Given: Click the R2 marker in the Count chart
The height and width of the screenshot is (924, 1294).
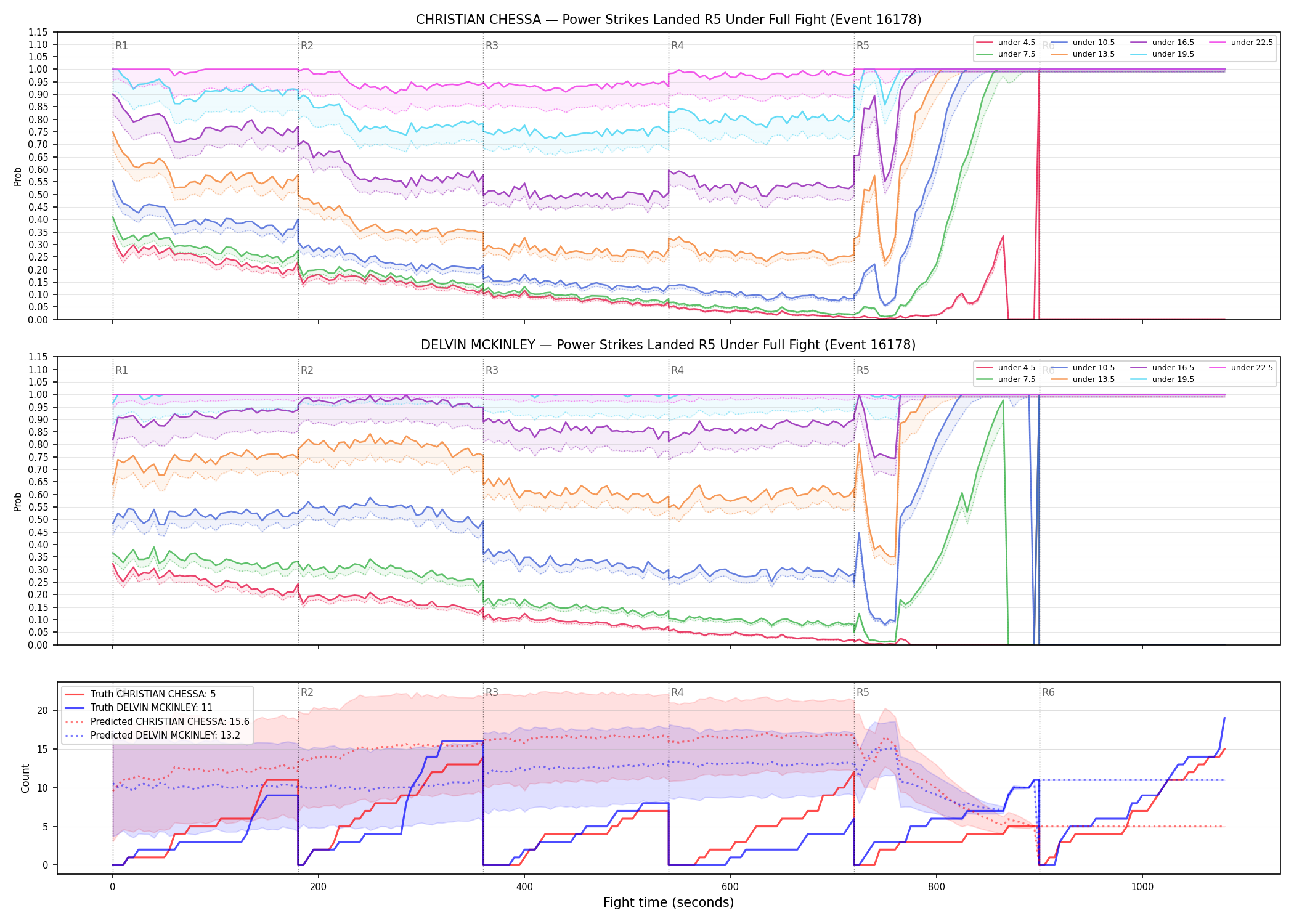Looking at the screenshot, I should point(307,692).
